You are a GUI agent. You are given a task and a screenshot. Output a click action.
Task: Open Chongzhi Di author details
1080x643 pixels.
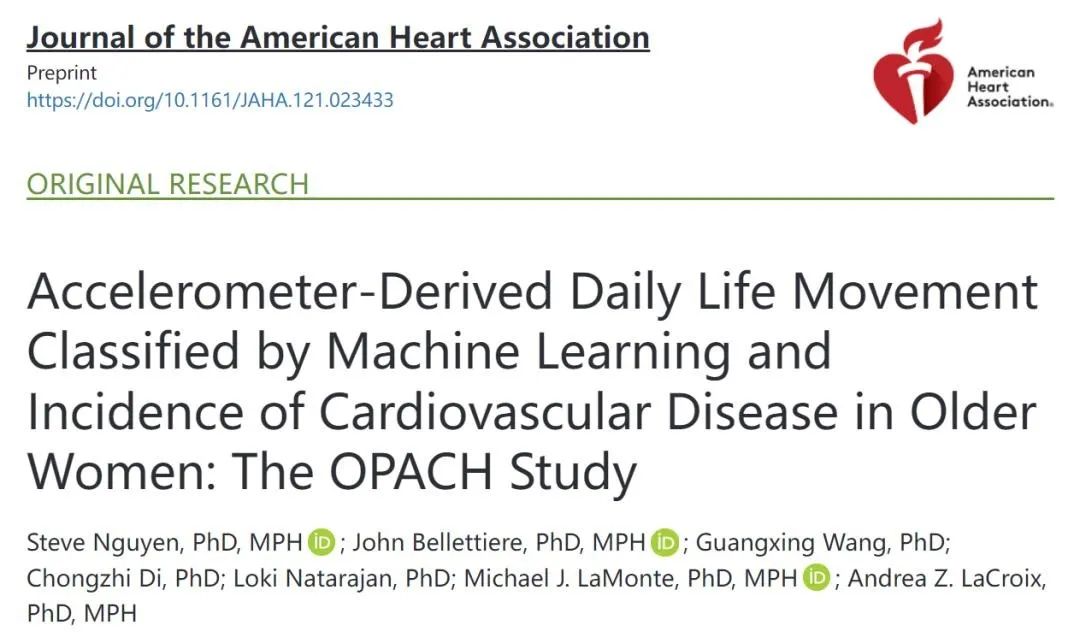(87, 577)
